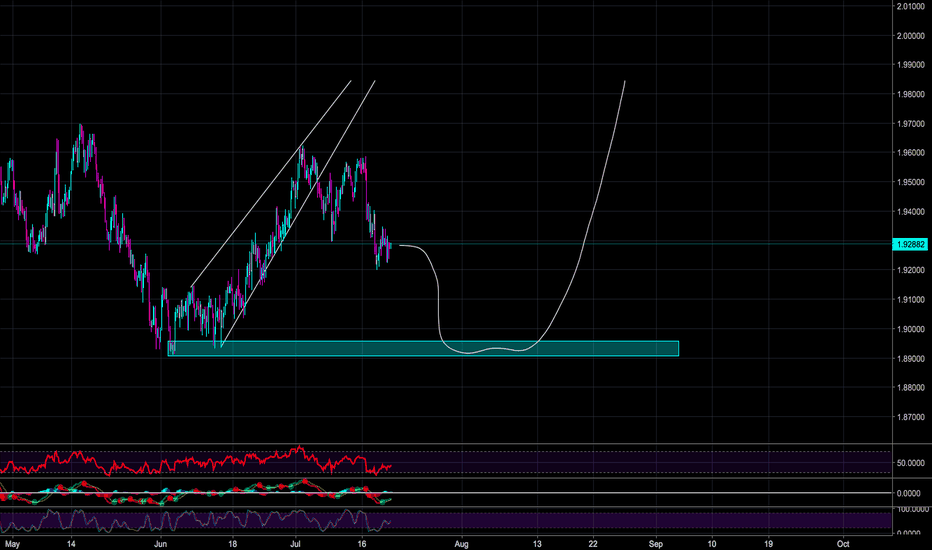
Task: Click the 19 date label on time axis
Action: tap(769, 543)
